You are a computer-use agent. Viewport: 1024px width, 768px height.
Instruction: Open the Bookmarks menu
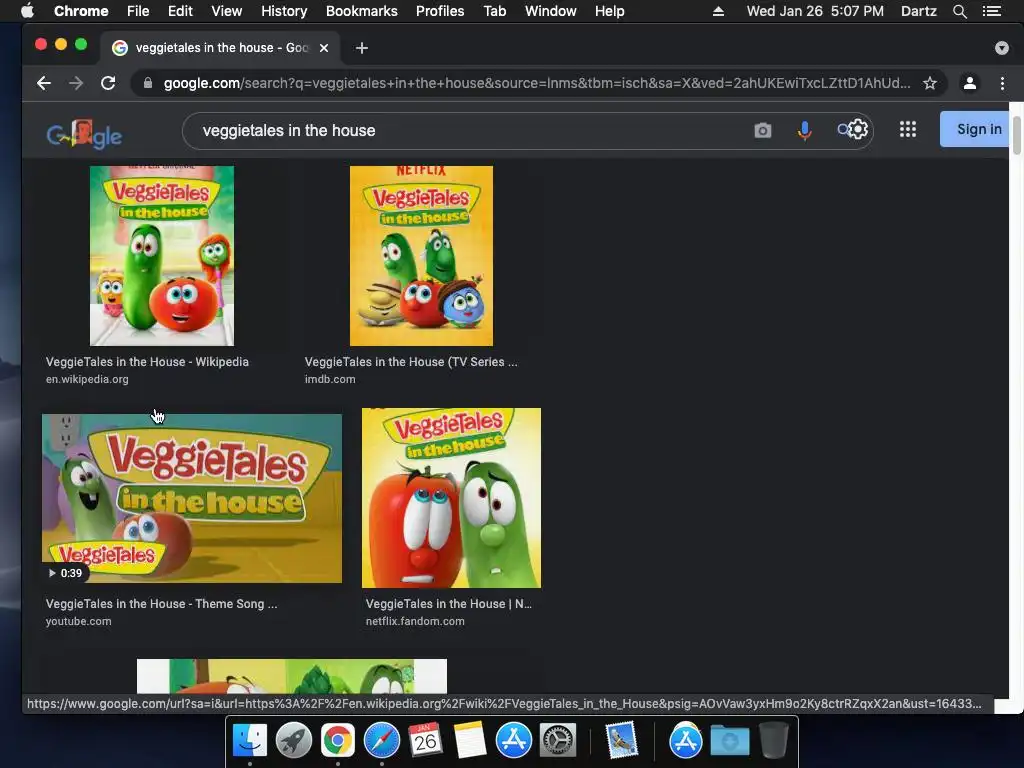[x=362, y=11]
